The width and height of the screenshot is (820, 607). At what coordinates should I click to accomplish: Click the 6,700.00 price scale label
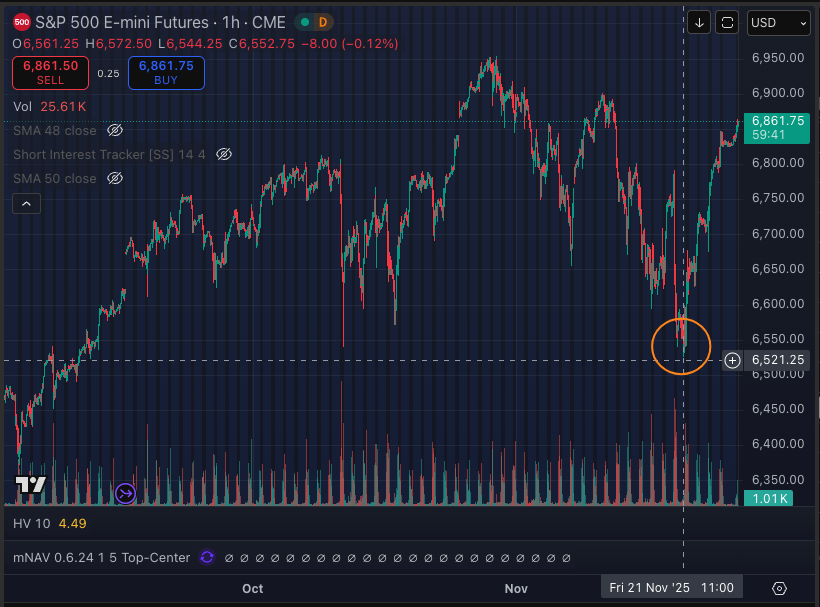point(778,233)
